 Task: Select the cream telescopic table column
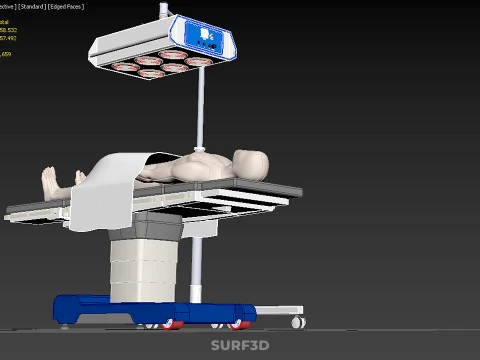click(143, 271)
